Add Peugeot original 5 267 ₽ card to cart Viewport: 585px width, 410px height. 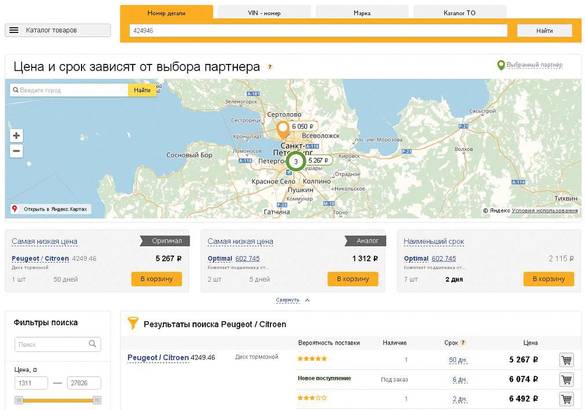click(x=156, y=279)
